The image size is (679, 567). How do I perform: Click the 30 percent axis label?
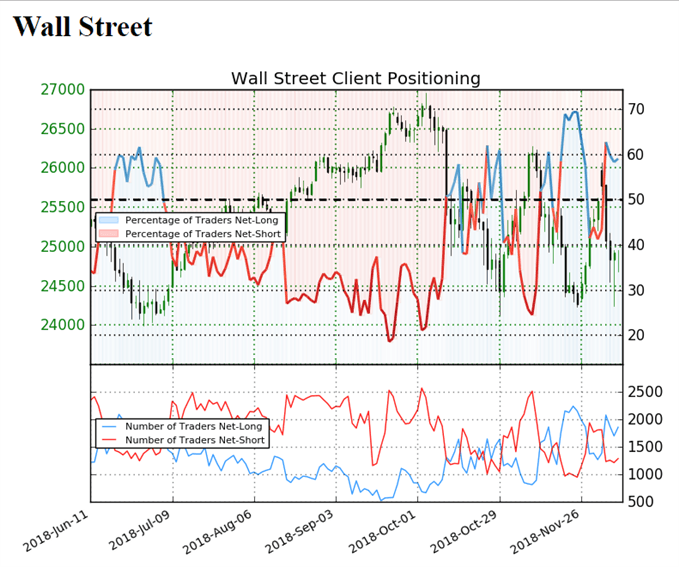(x=636, y=290)
